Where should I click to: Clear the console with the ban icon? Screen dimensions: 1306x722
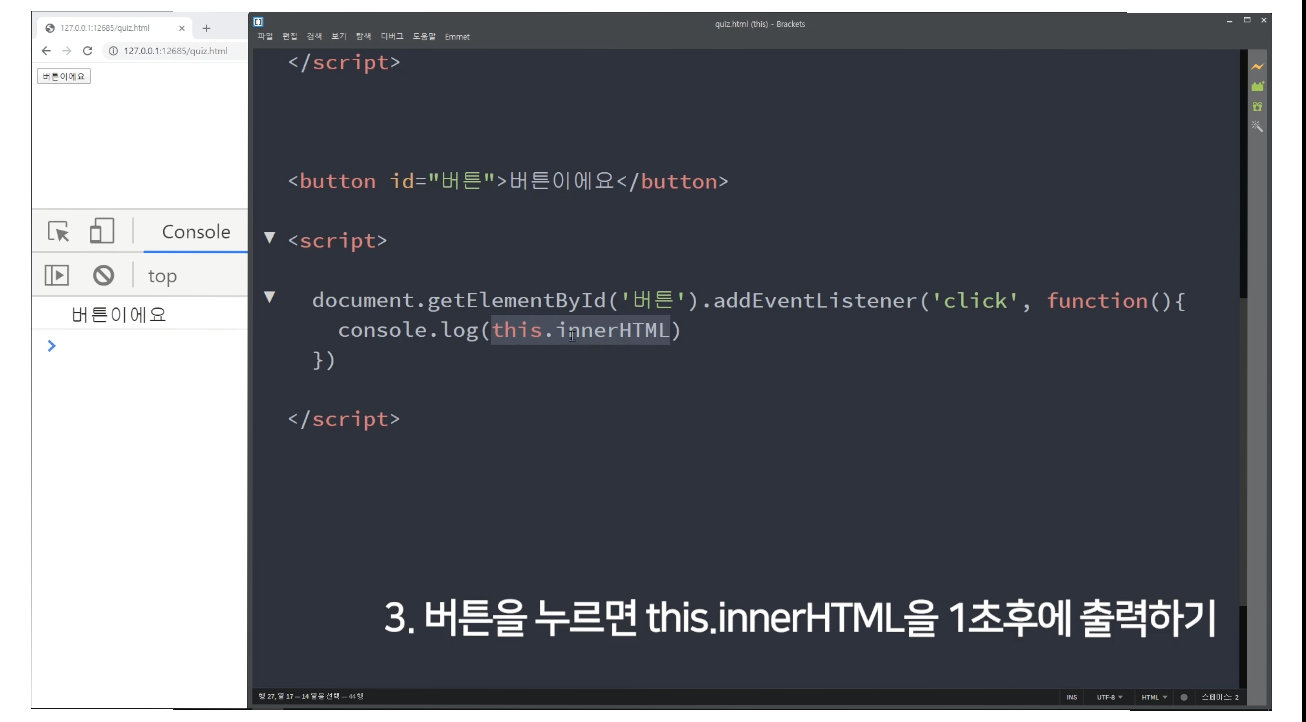pos(104,276)
